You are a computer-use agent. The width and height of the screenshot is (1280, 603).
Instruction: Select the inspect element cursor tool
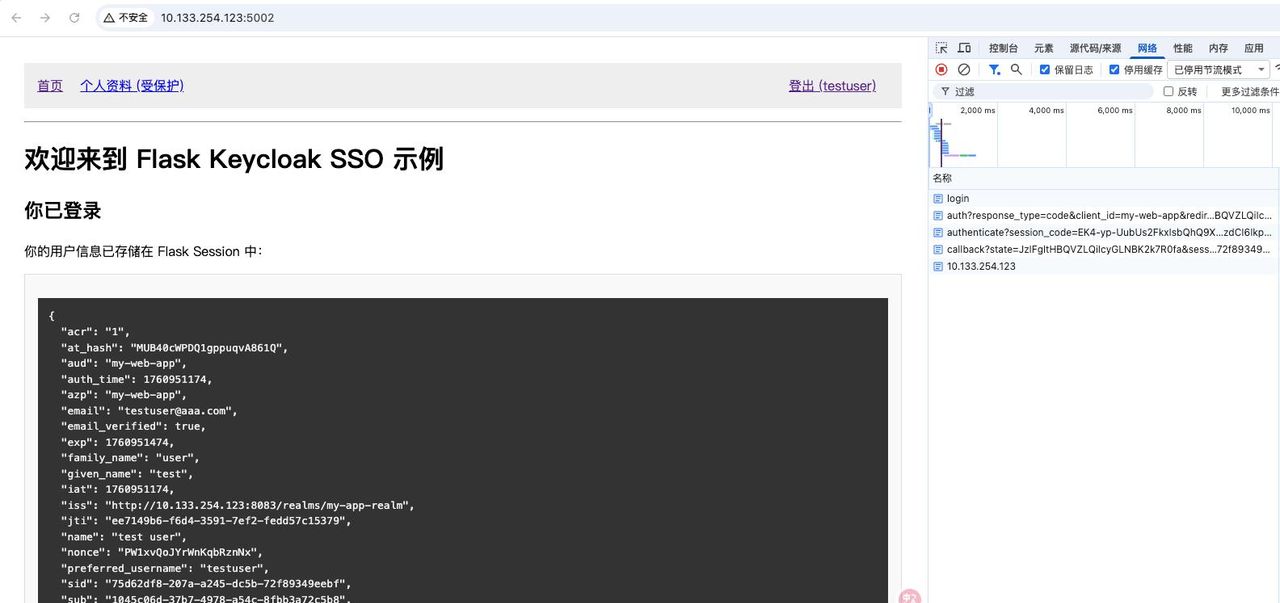click(941, 47)
